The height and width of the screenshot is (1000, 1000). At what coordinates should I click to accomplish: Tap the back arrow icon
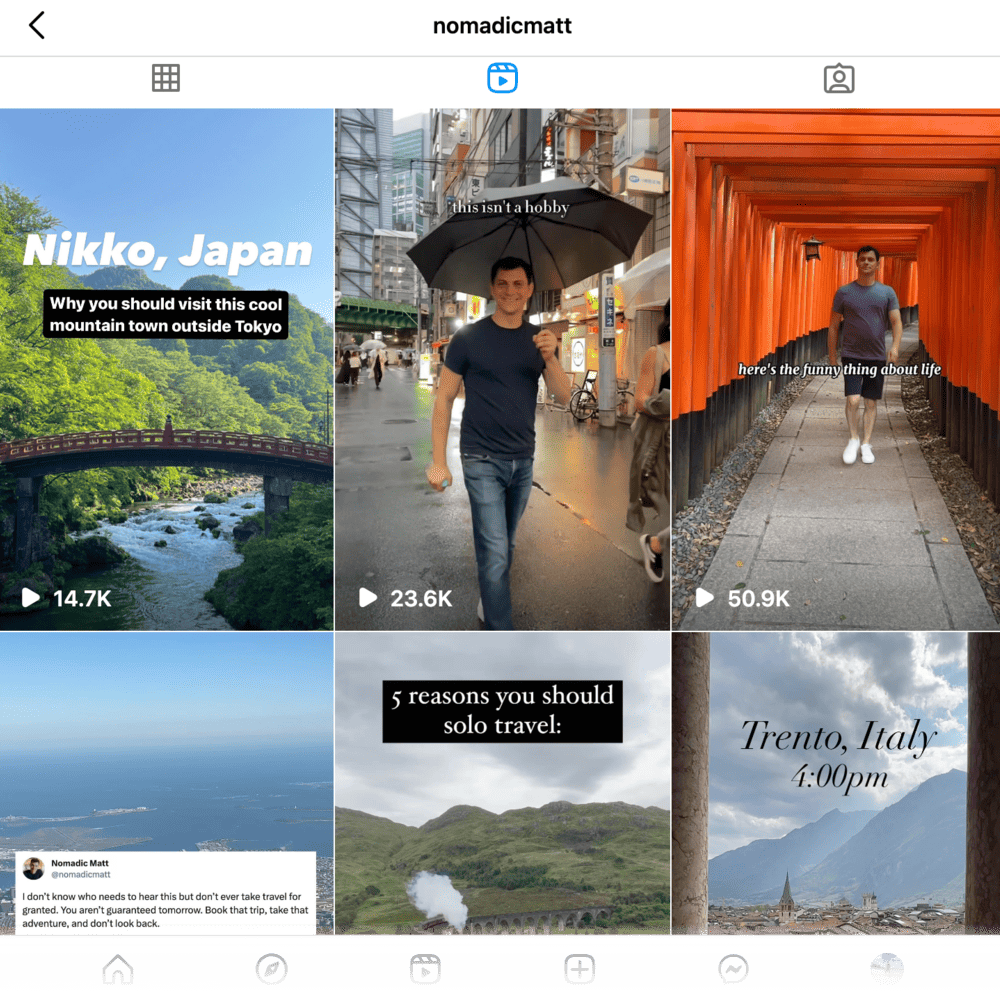[37, 26]
